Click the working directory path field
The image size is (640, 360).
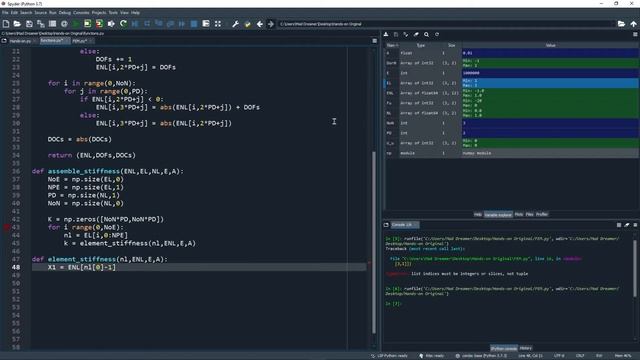(x=446, y=24)
